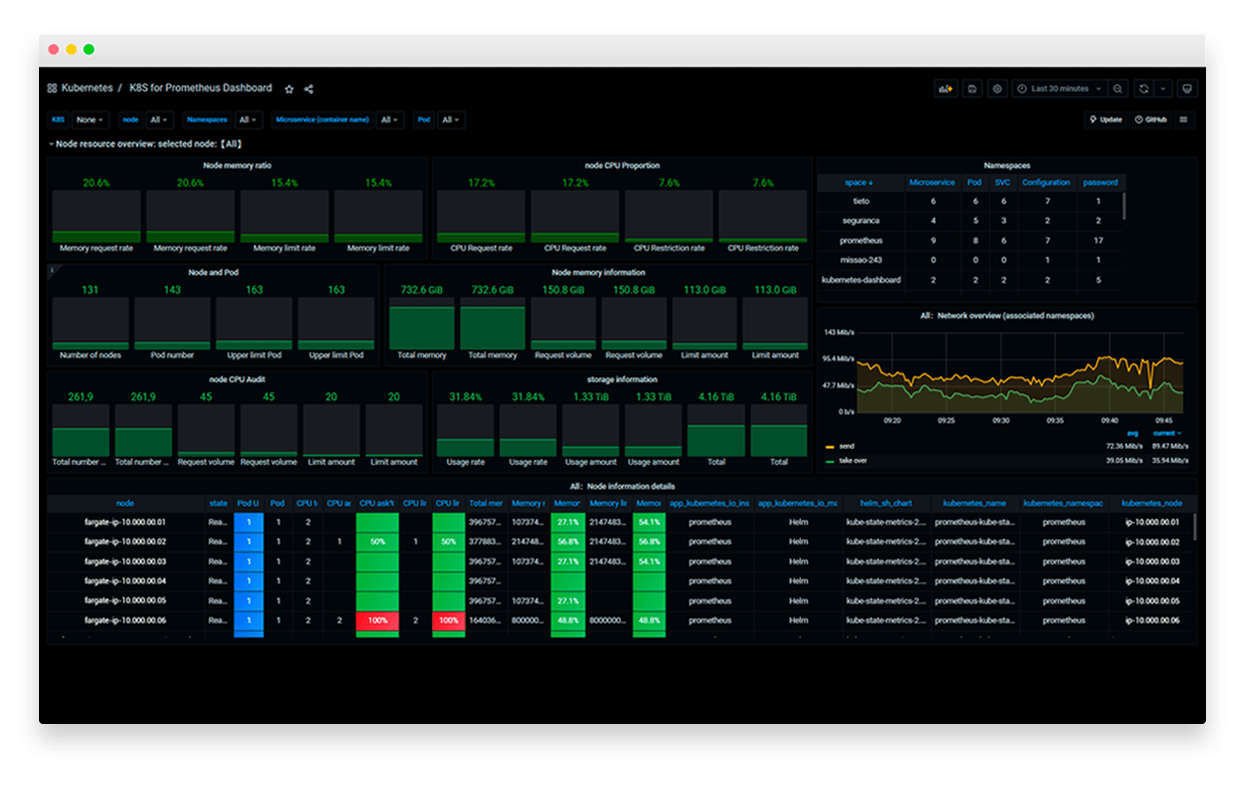
Task: Click the Kubernetes breadcrumb link
Action: (88, 88)
